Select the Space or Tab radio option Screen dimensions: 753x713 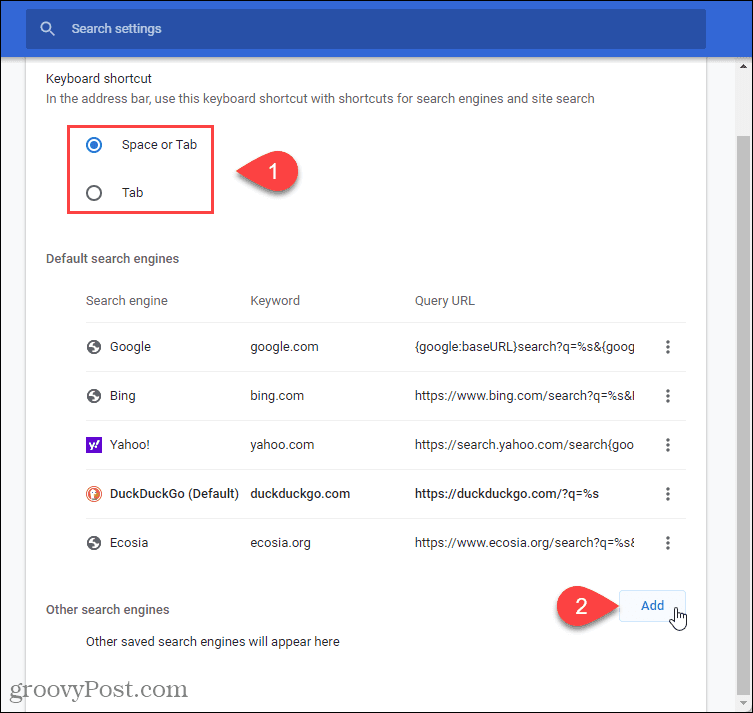pyautogui.click(x=94, y=145)
